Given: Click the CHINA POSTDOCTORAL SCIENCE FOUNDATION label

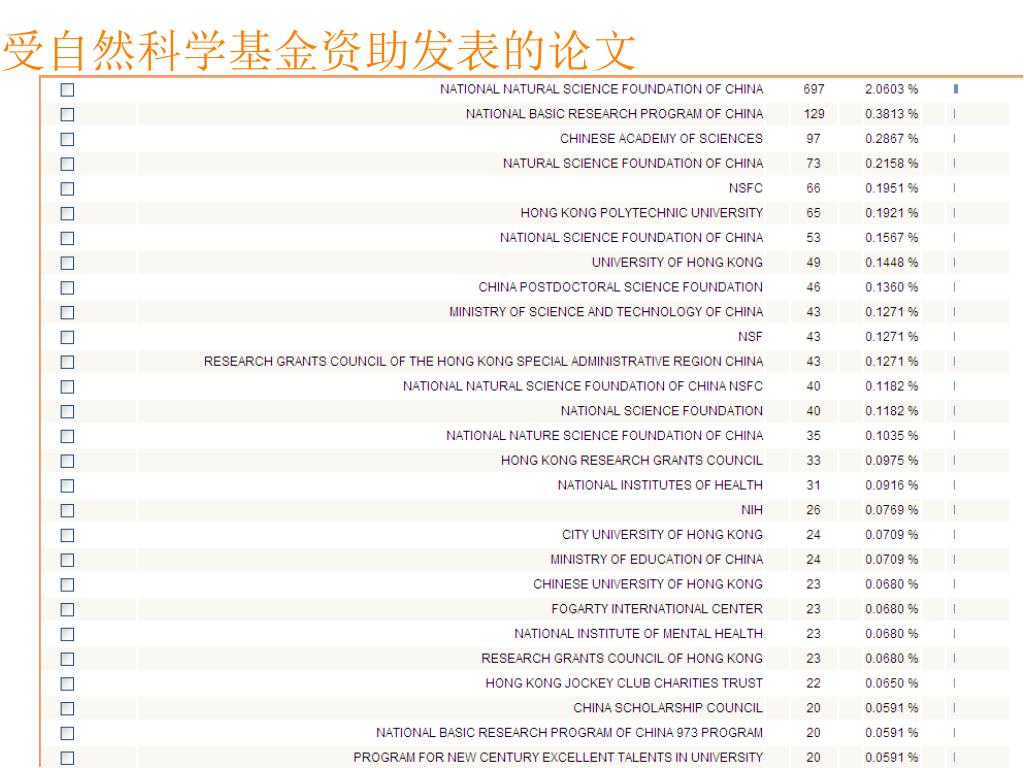Looking at the screenshot, I should [620, 287].
